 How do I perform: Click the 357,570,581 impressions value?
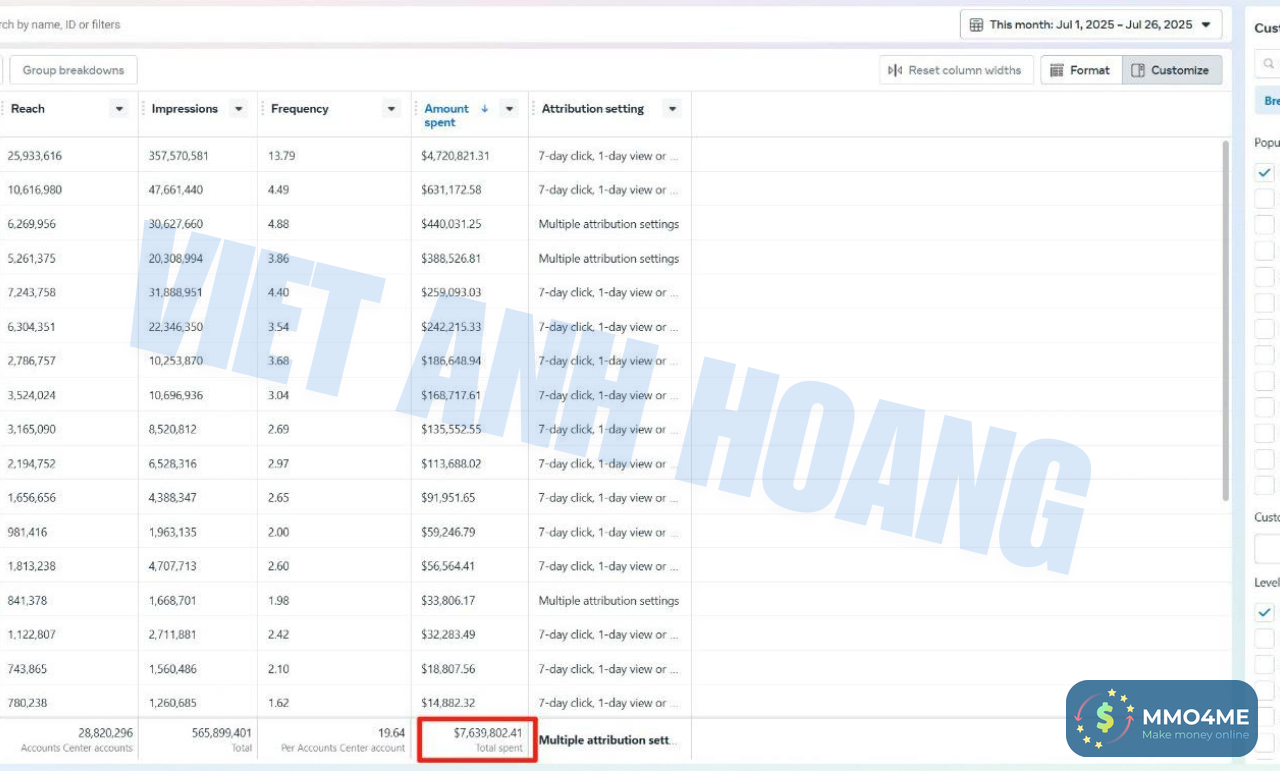(x=179, y=156)
